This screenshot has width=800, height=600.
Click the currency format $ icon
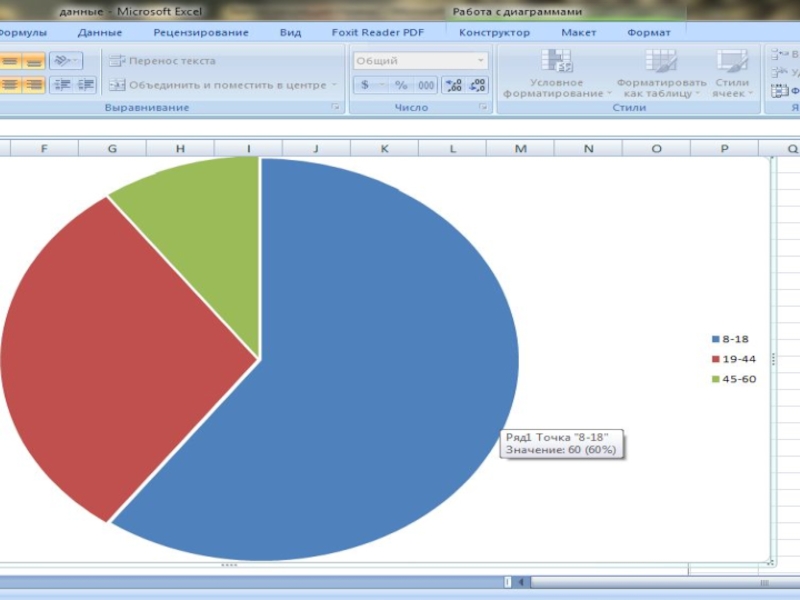366,86
